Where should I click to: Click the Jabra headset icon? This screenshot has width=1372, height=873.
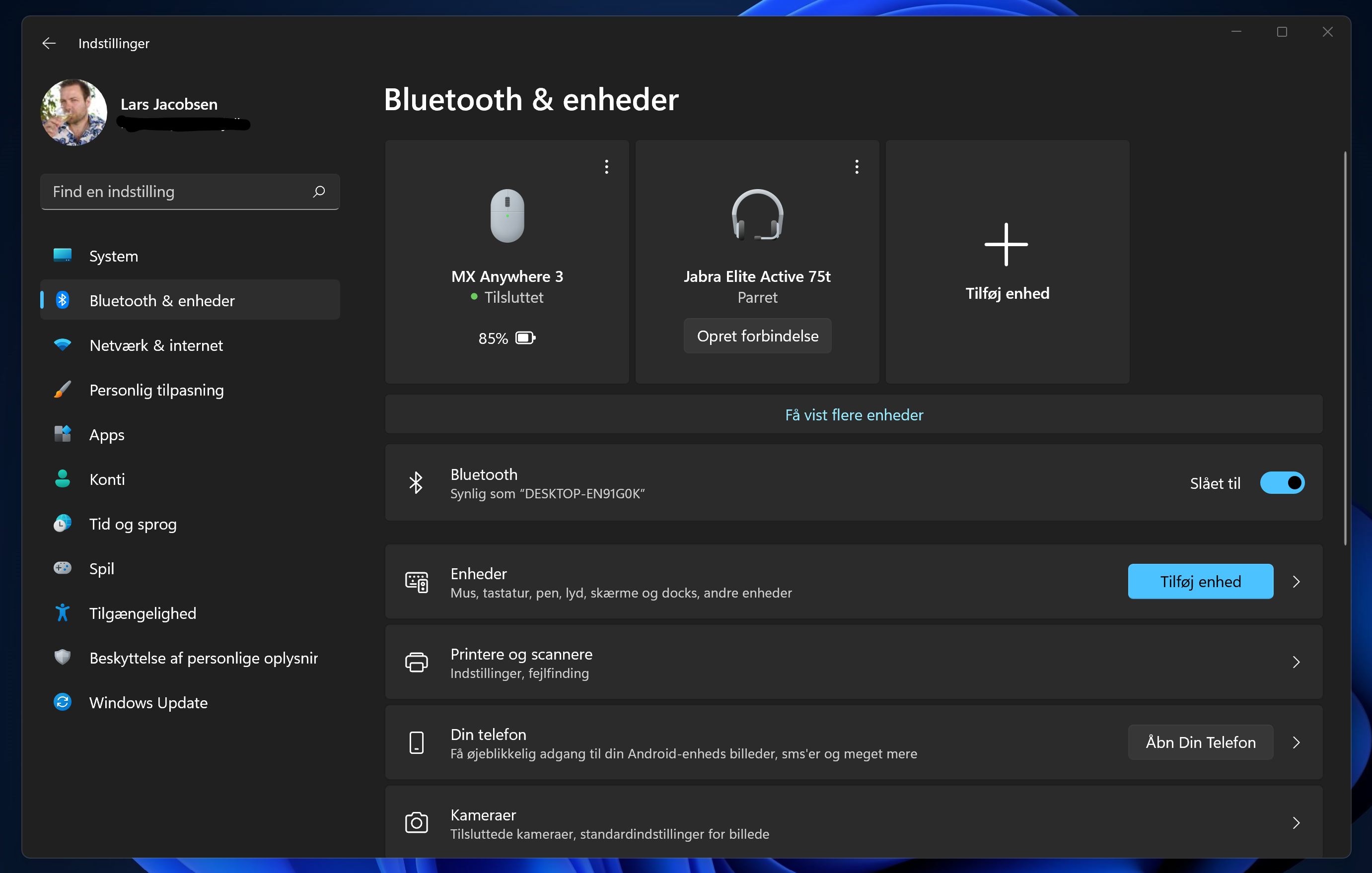757,215
